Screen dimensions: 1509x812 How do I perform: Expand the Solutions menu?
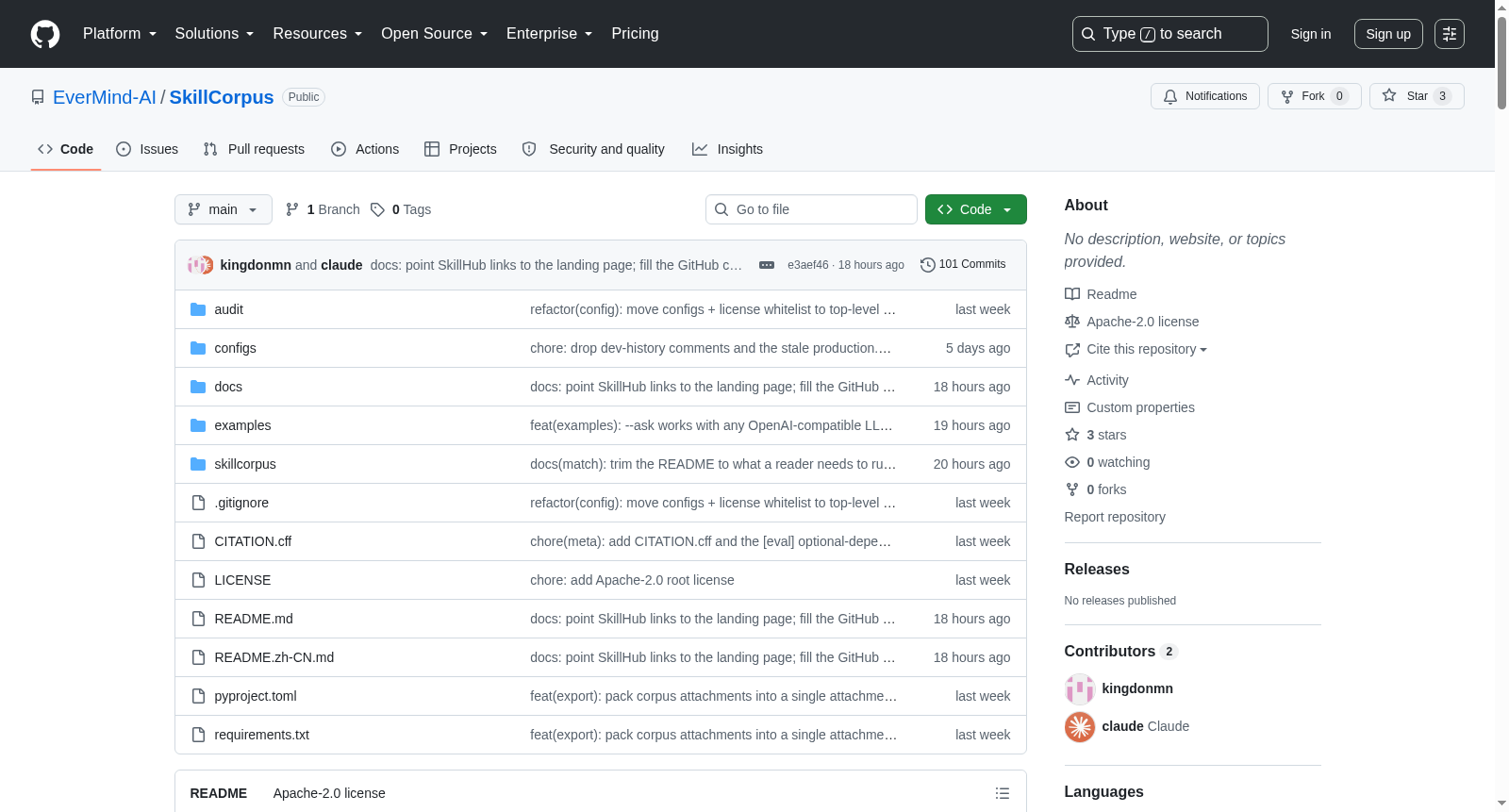214,34
